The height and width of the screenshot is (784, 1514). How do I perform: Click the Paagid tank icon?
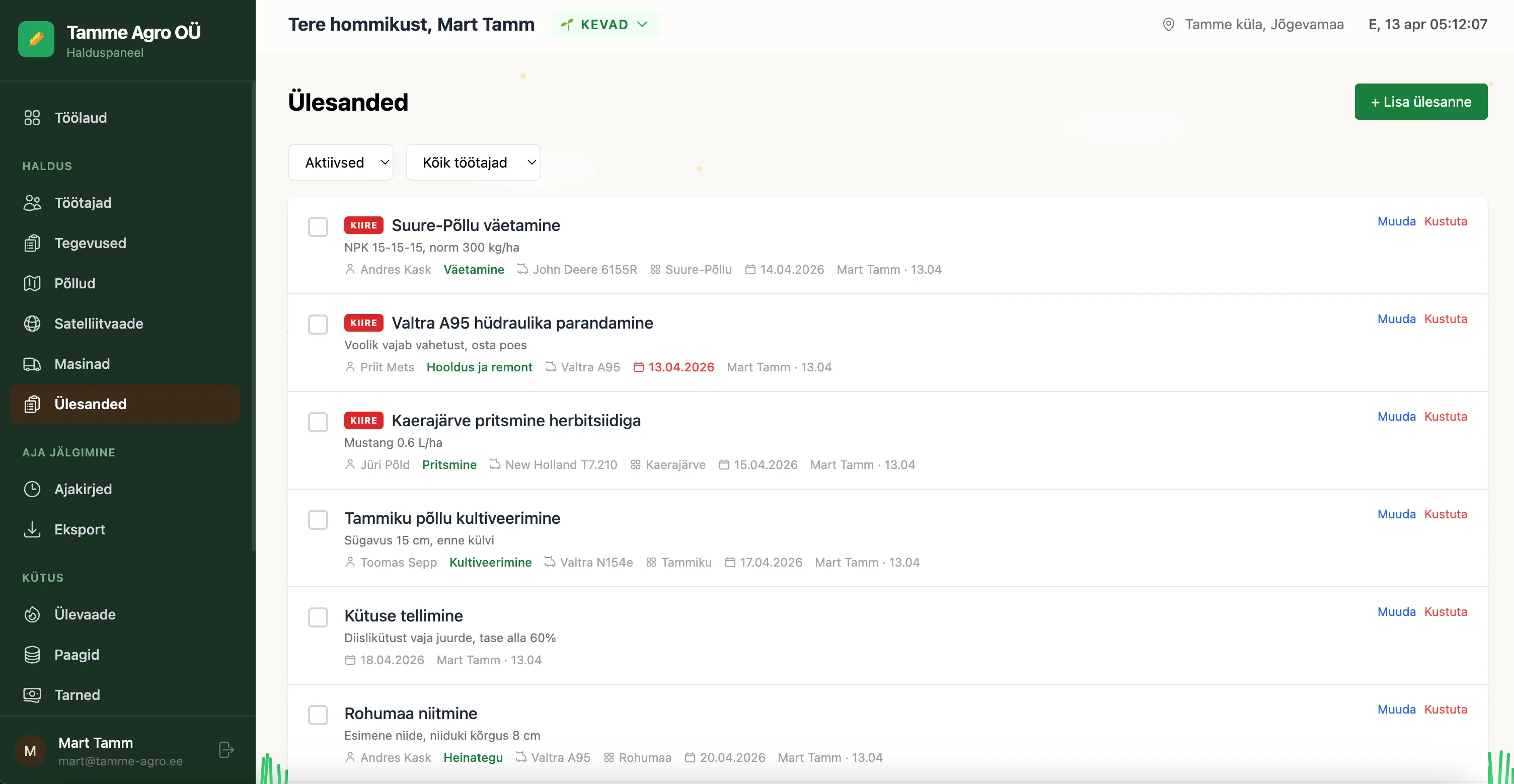click(x=32, y=655)
